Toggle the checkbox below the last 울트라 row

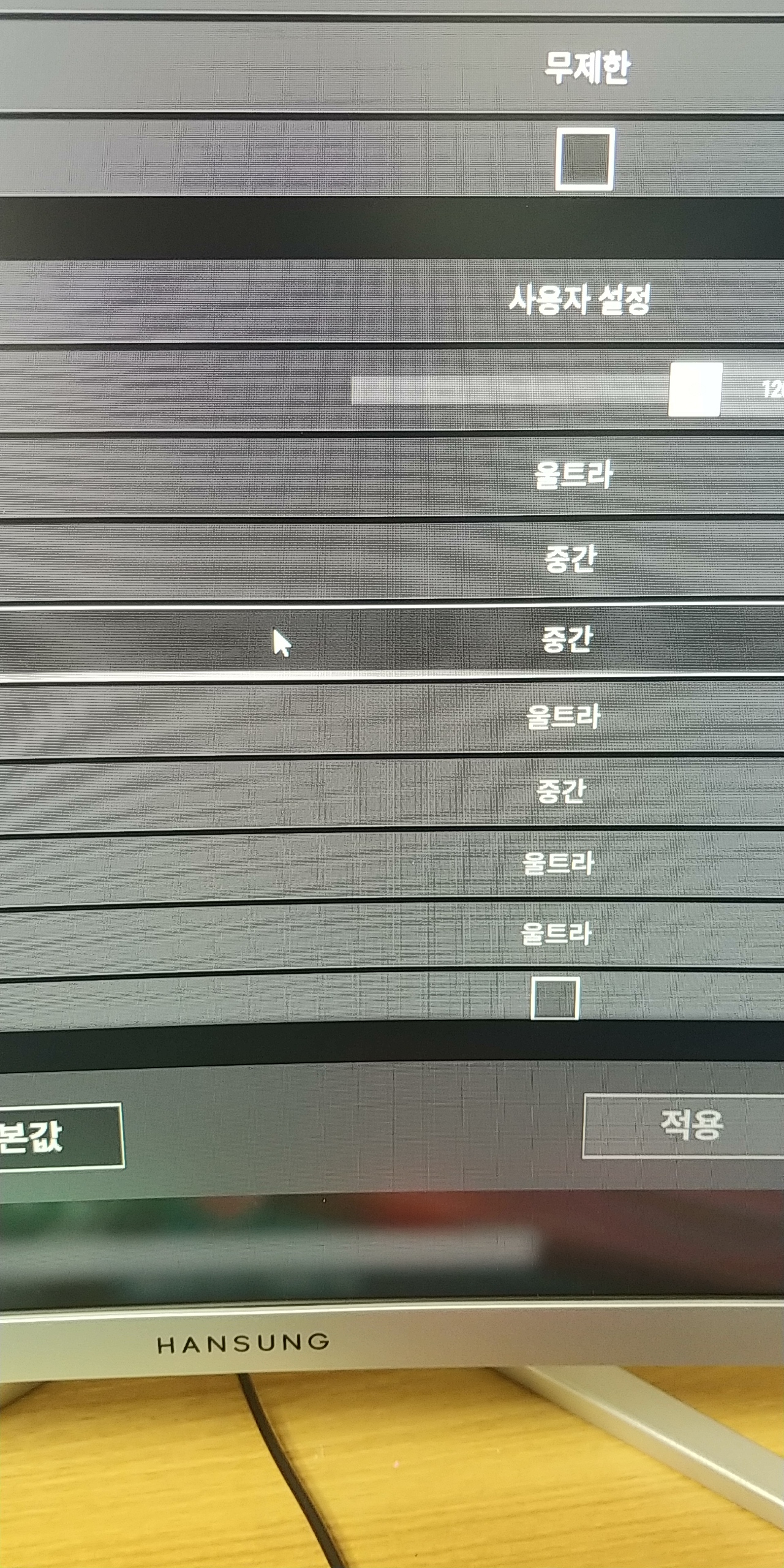click(x=555, y=999)
